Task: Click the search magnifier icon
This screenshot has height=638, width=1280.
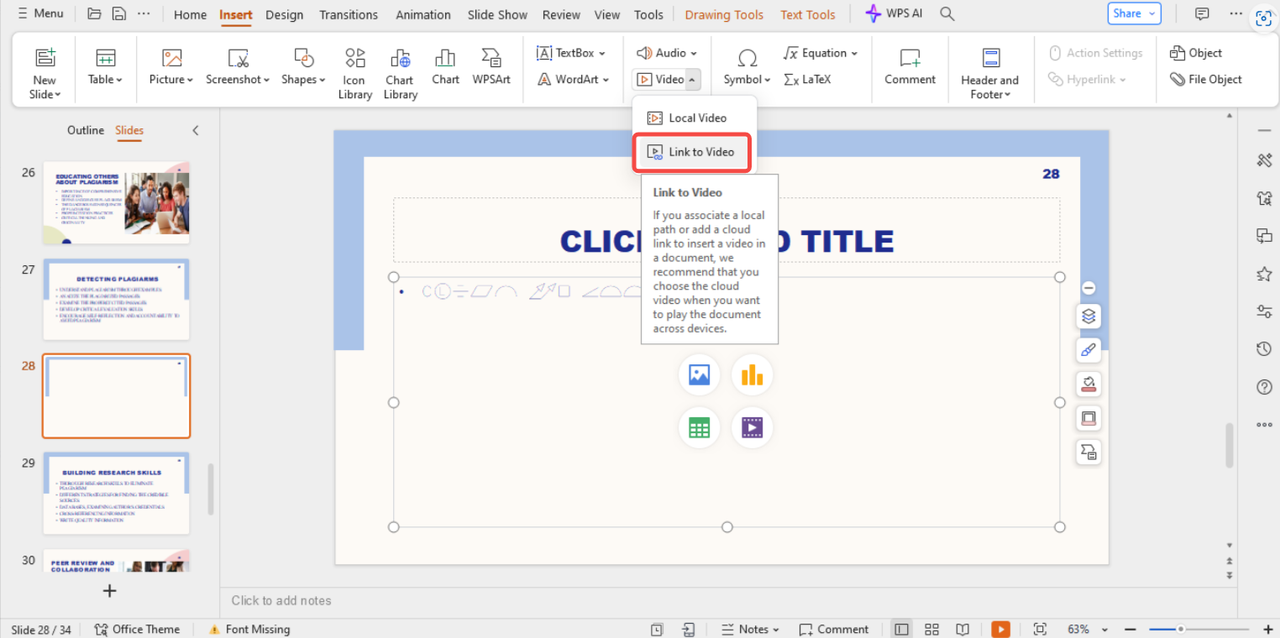Action: coord(947,14)
